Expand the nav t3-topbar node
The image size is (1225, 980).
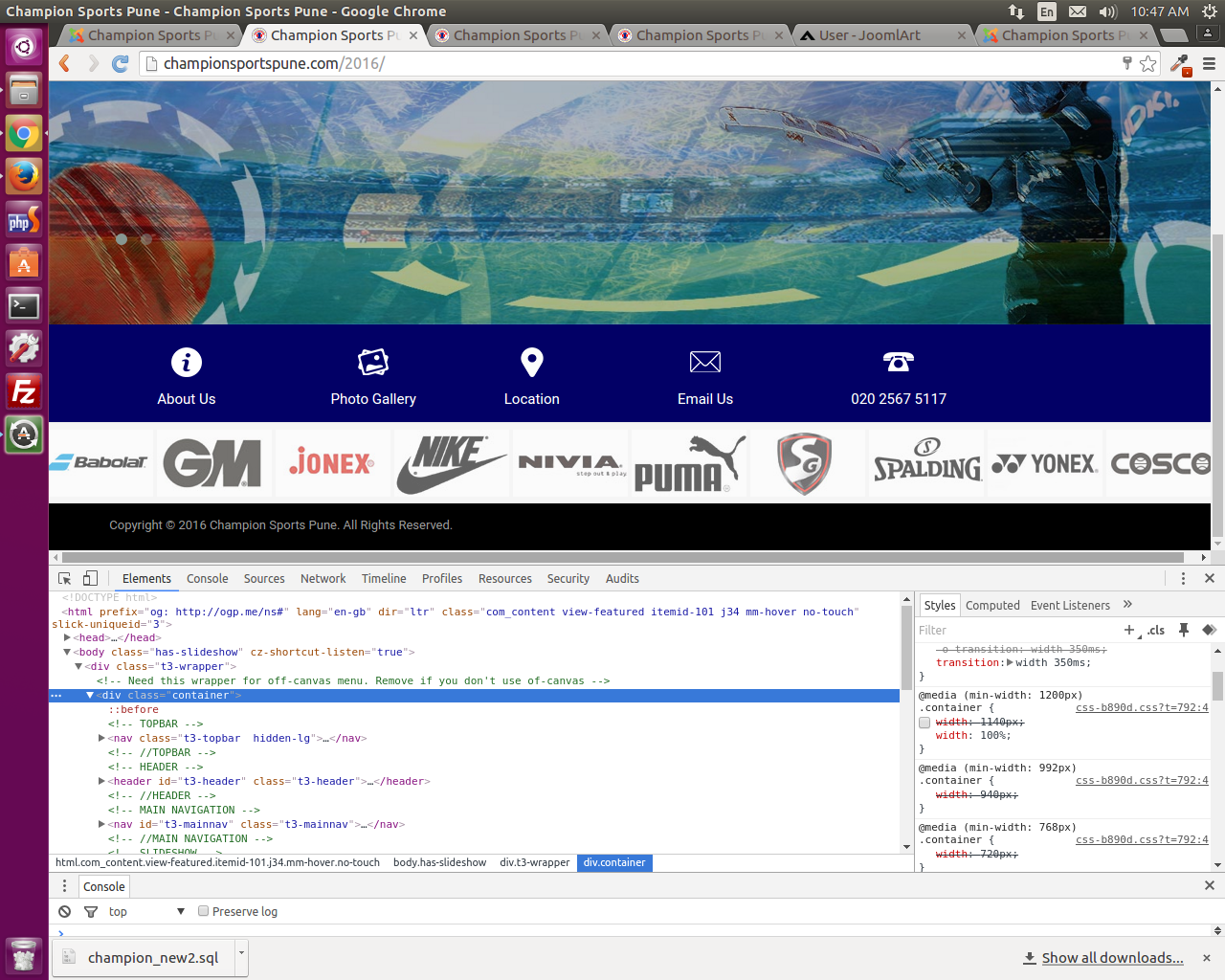101,738
